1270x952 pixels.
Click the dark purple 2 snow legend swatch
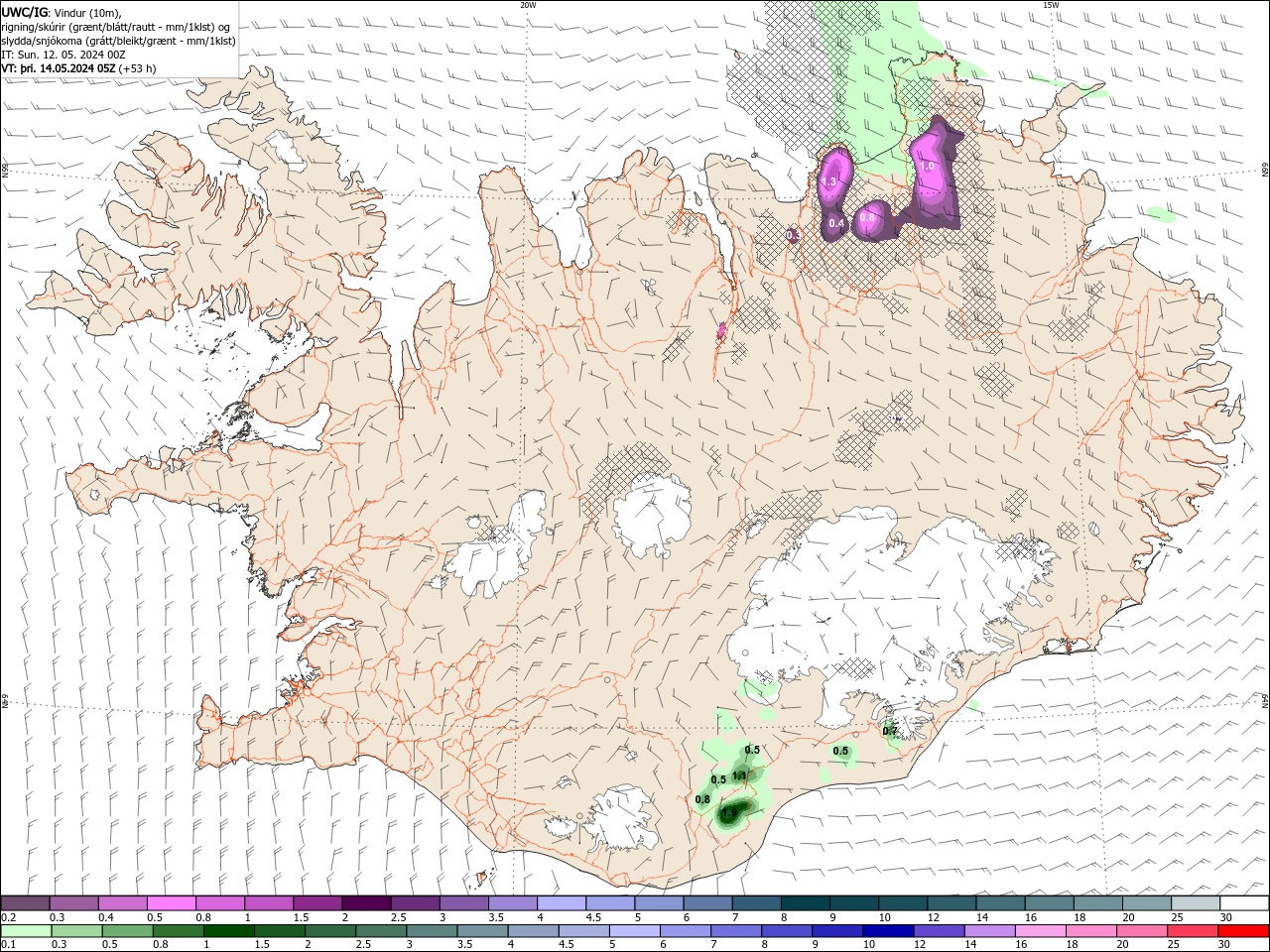click(x=365, y=903)
